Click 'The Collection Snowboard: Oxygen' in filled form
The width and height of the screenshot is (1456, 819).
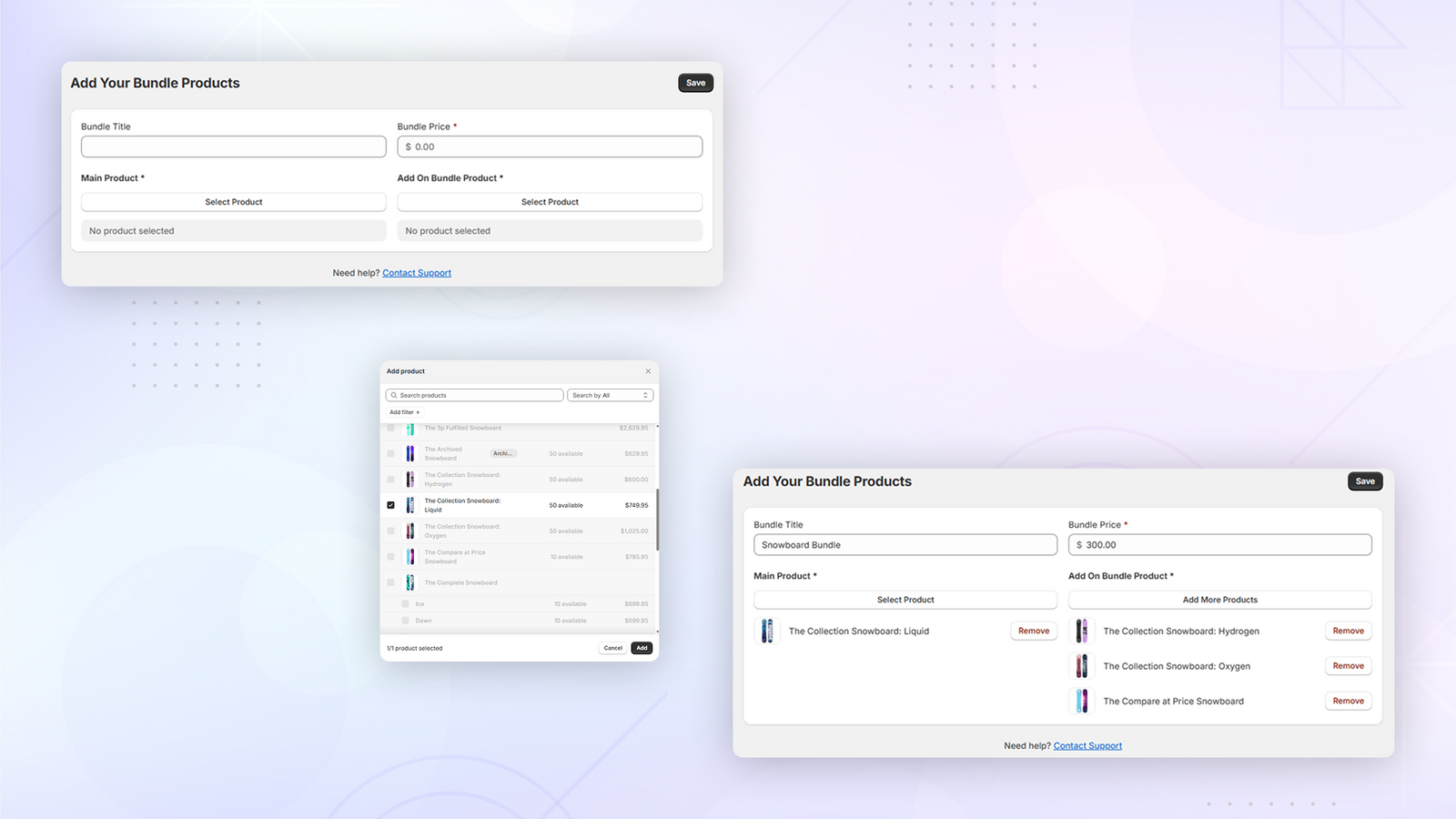pos(1177,666)
